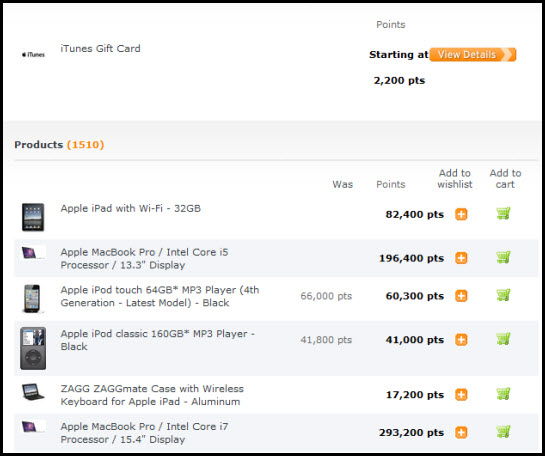Click the iTunes logo thumbnail
Image resolution: width=545 pixels, height=456 pixels.
(33, 55)
